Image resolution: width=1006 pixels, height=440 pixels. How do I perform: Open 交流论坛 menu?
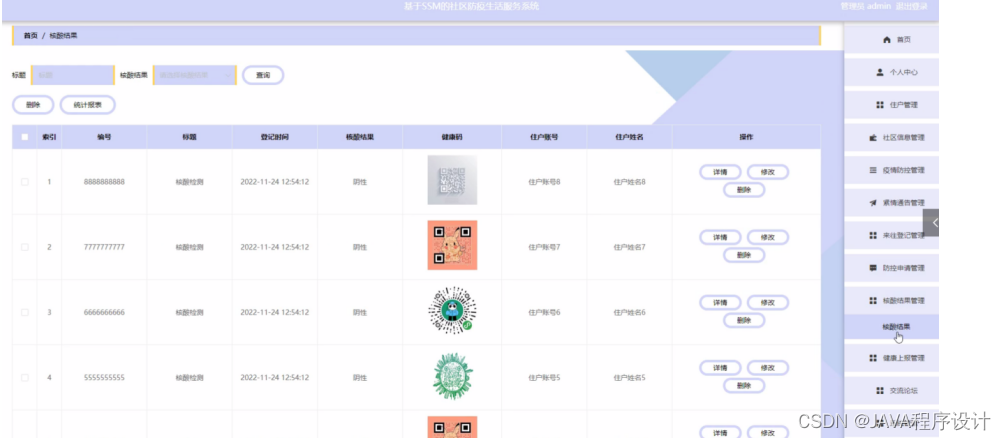click(891, 391)
